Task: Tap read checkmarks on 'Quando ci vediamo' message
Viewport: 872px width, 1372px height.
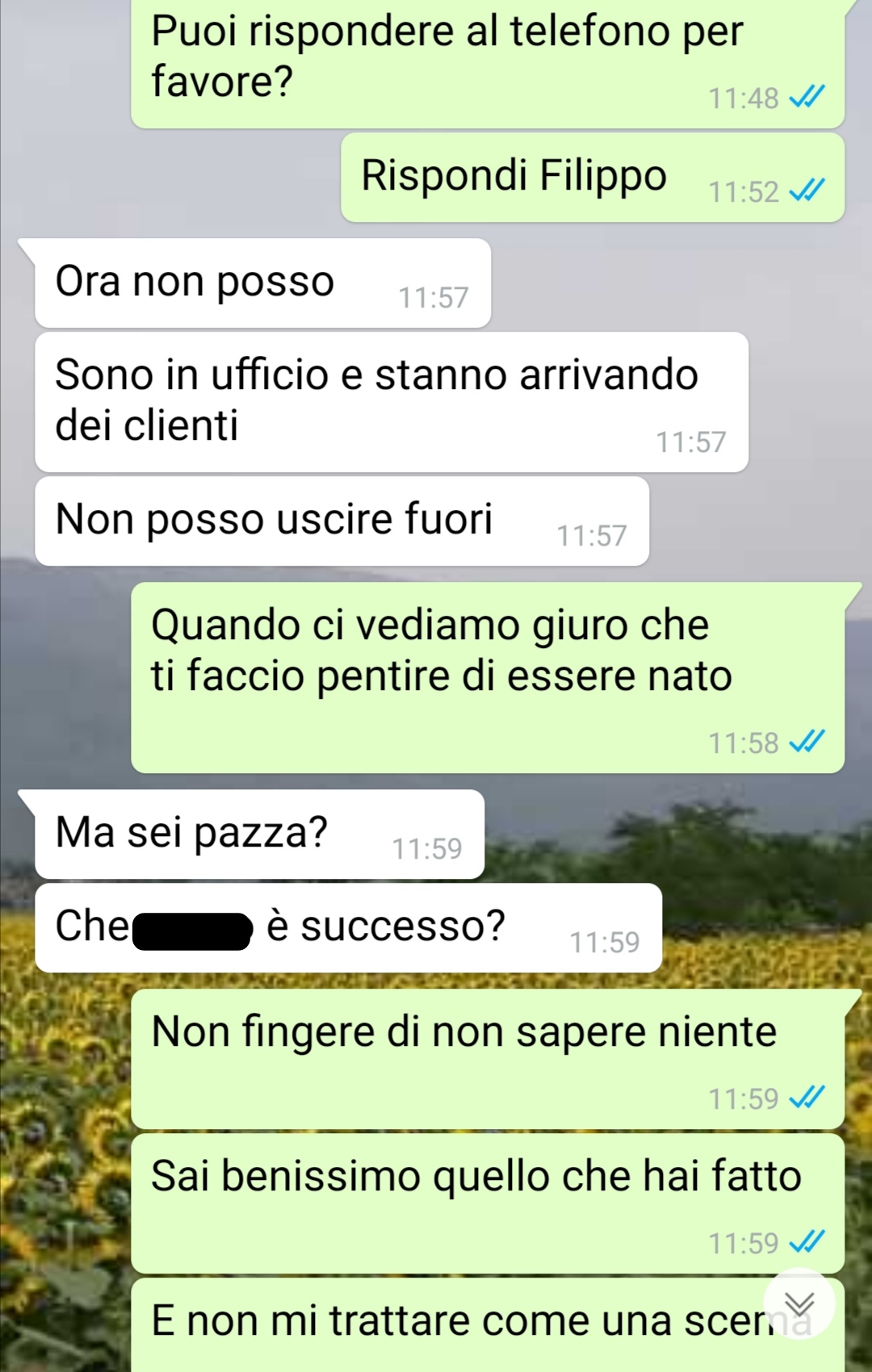Action: point(806,741)
